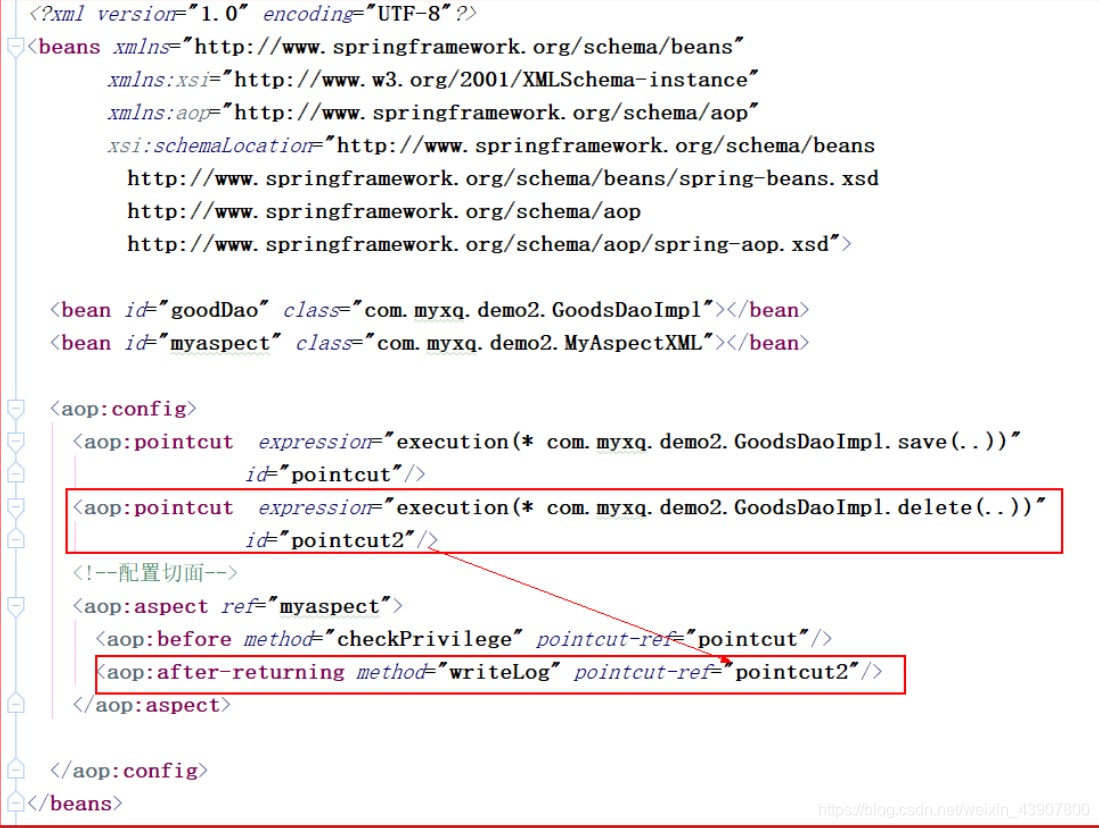
Task: Click the id="pointcut" attribute value
Action: [341, 475]
